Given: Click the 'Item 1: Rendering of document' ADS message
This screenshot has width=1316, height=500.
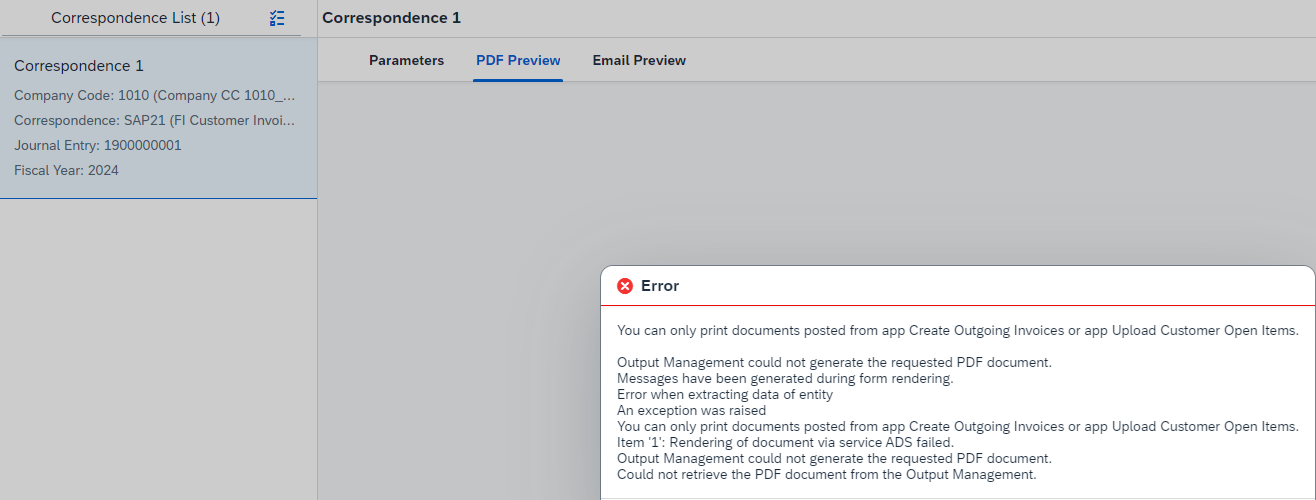Looking at the screenshot, I should (x=785, y=442).
